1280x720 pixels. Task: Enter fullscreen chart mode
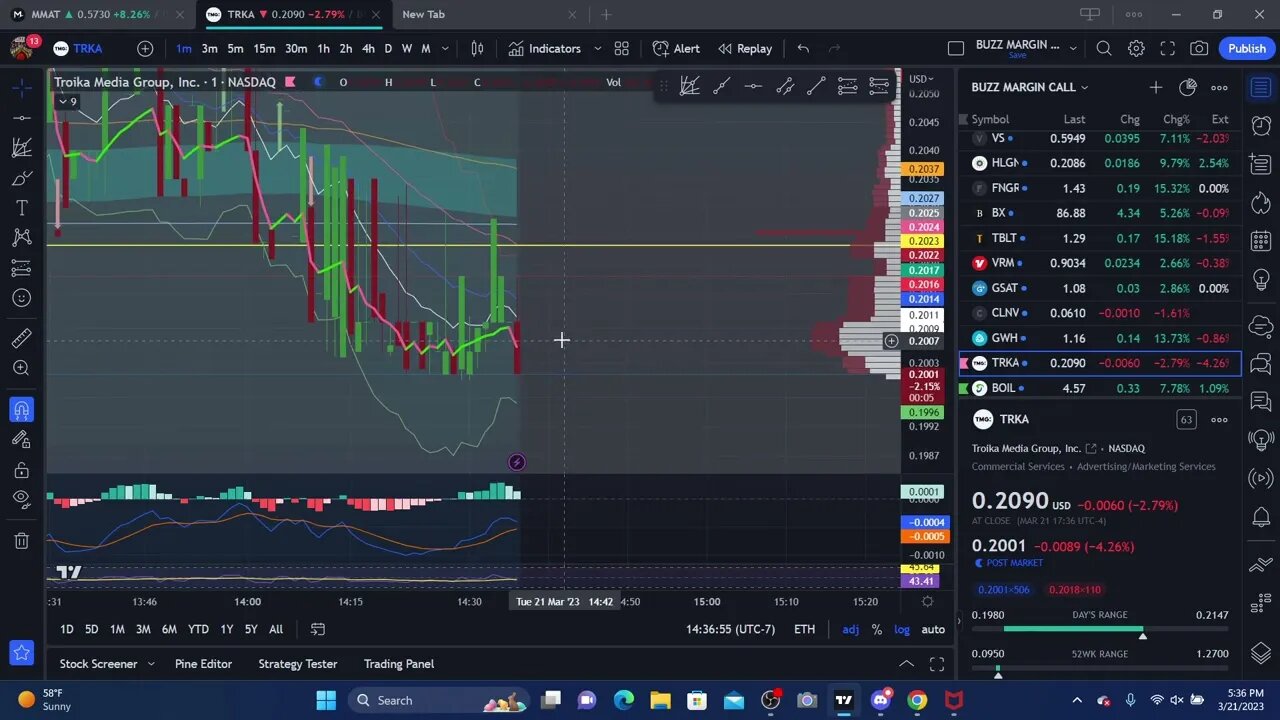click(1167, 48)
